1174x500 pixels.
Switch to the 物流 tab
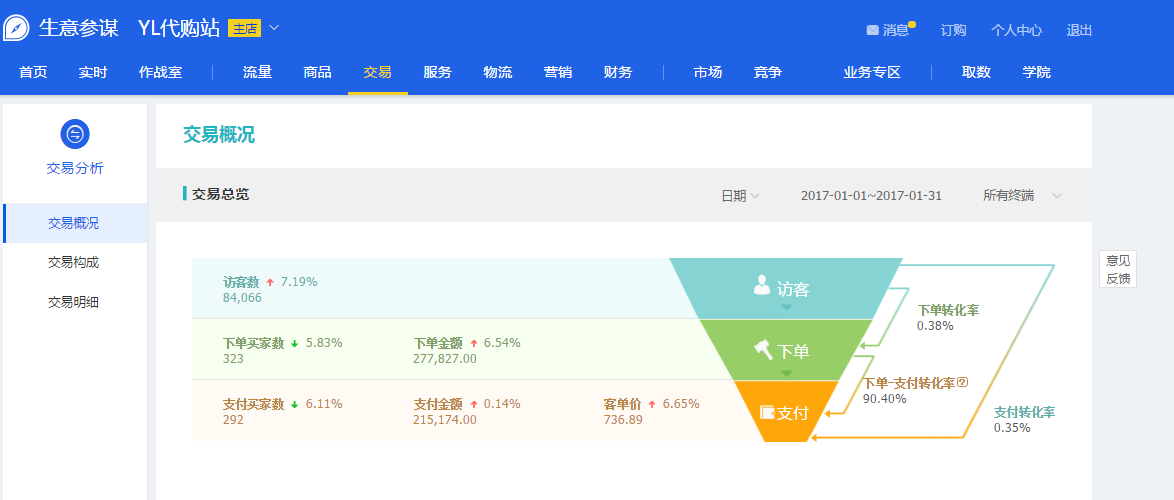coord(498,73)
